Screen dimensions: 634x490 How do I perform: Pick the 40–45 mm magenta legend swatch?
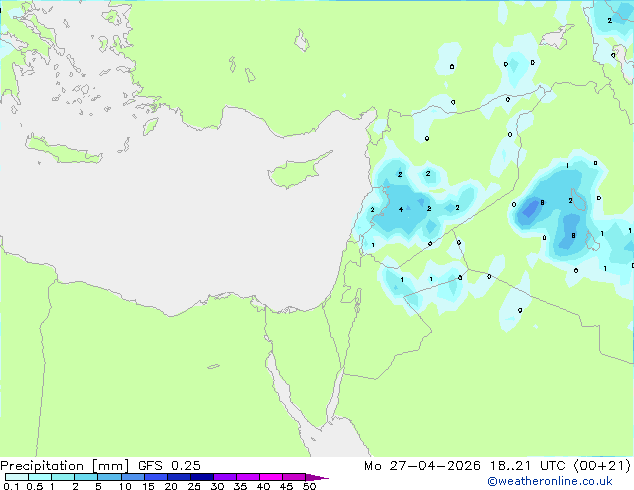pos(271,477)
